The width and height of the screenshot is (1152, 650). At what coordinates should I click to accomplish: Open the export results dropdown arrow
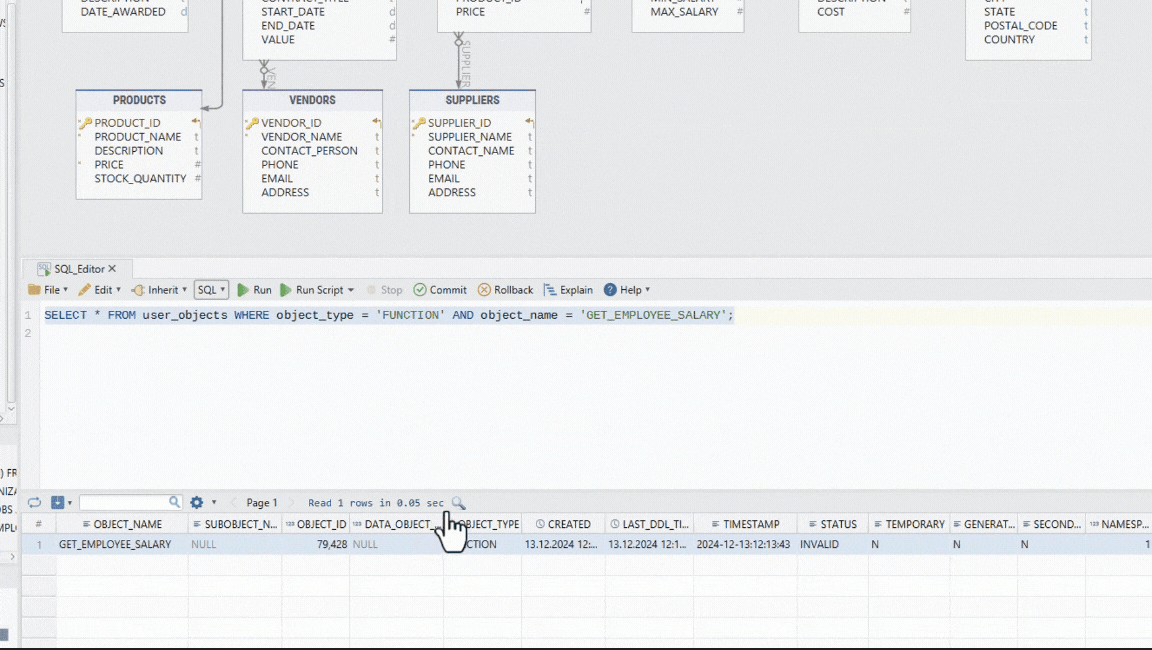pyautogui.click(x=70, y=503)
